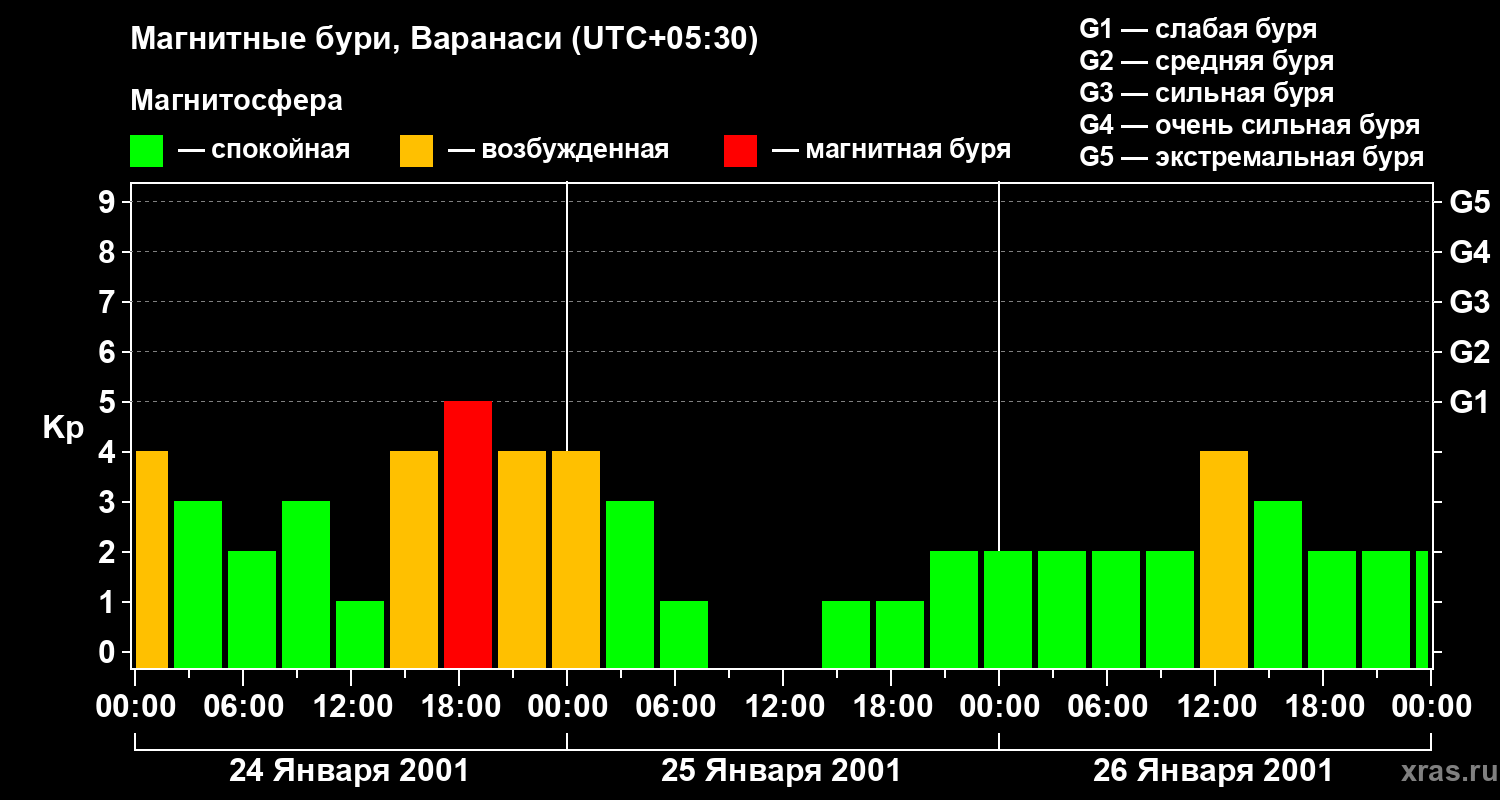Click the 12:00 time label for 26 Января
The height and width of the screenshot is (800, 1500).
tap(1215, 706)
